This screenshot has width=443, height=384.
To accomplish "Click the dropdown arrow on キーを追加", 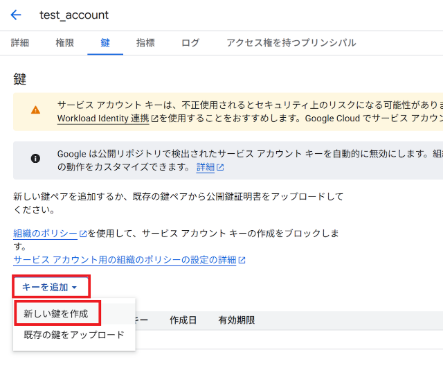I will 74,287.
